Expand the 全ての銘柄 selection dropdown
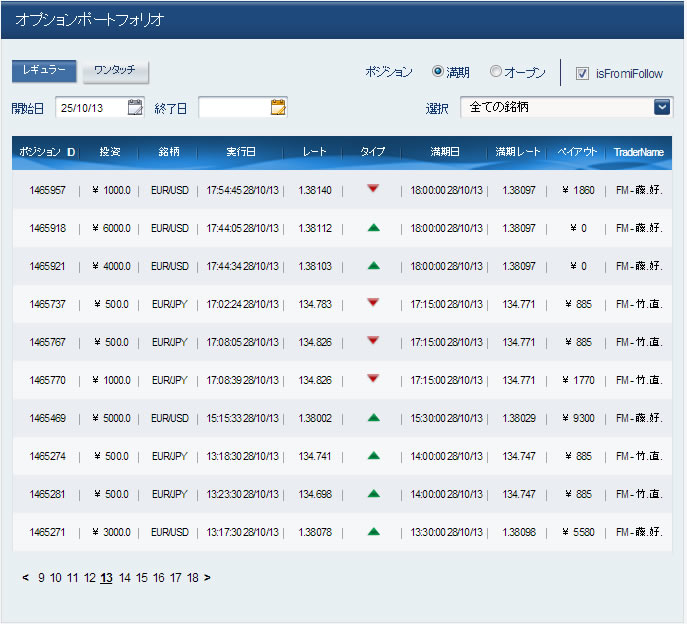This screenshot has height=624, width=687. coord(662,107)
